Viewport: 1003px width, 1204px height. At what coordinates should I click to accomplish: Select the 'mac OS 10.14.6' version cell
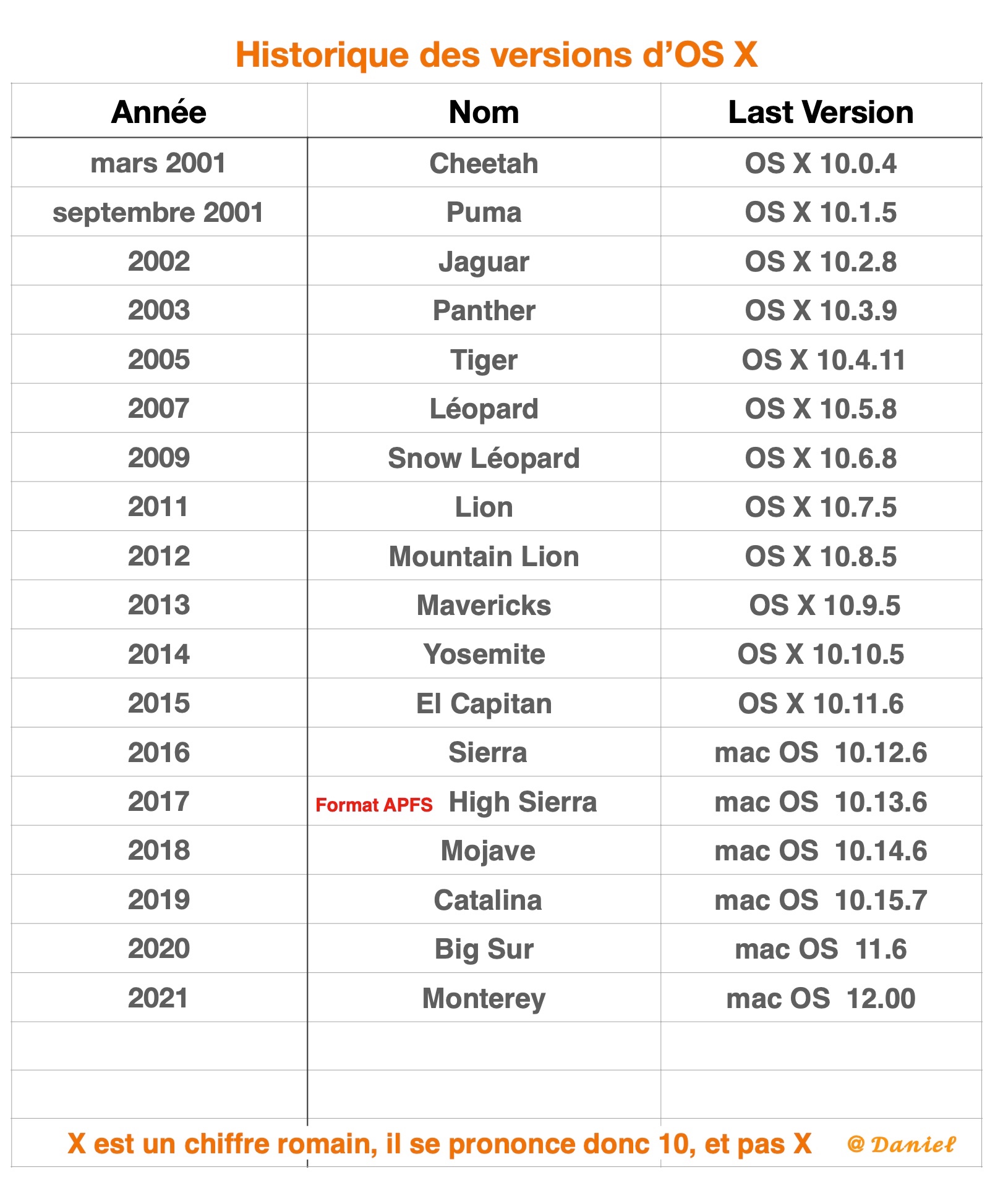(x=821, y=850)
